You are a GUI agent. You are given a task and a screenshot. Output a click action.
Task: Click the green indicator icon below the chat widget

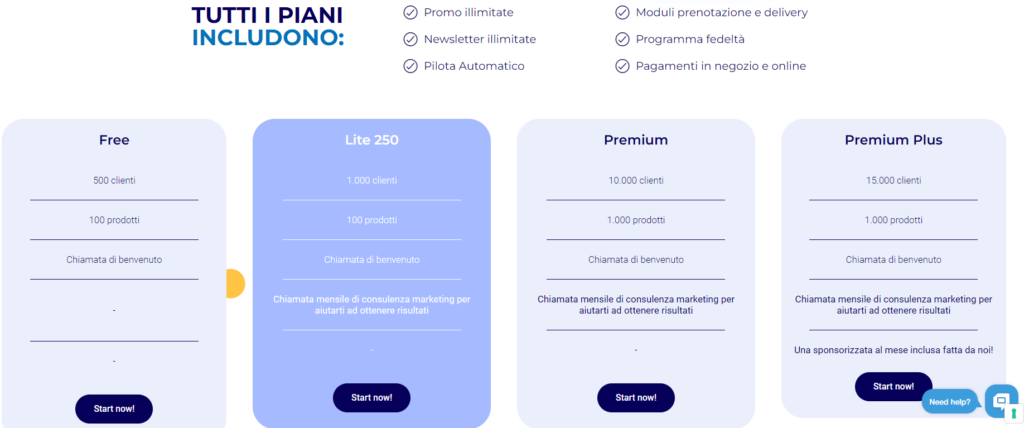tap(1014, 414)
